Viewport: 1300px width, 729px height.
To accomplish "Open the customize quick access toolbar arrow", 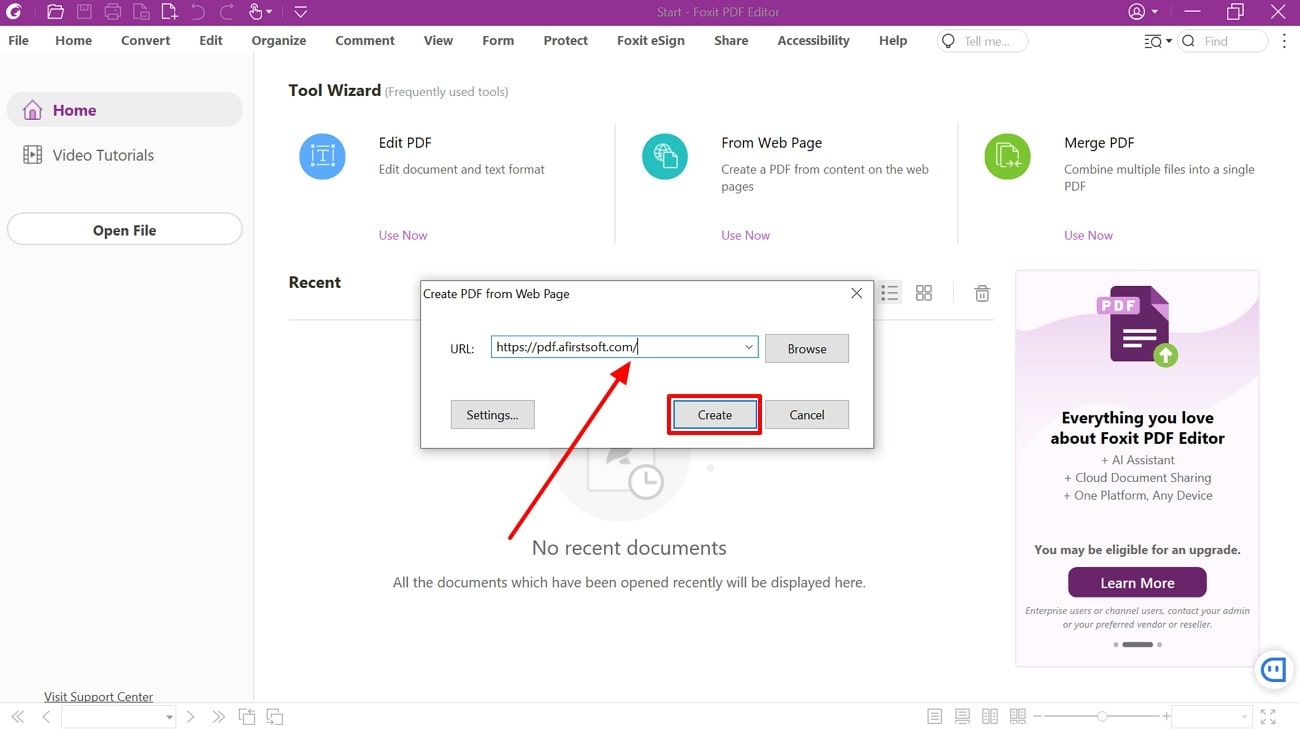I will click(x=300, y=12).
